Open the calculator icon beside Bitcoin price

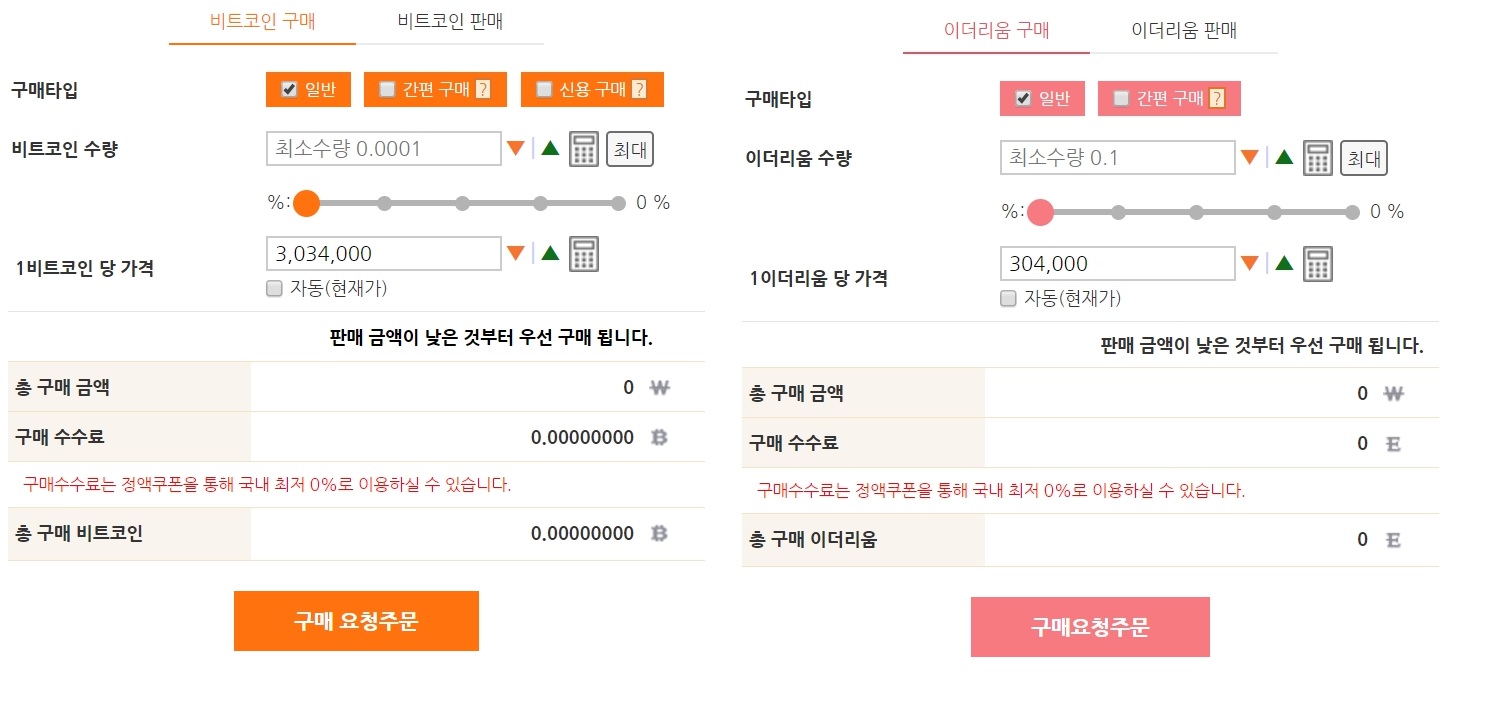tap(583, 253)
